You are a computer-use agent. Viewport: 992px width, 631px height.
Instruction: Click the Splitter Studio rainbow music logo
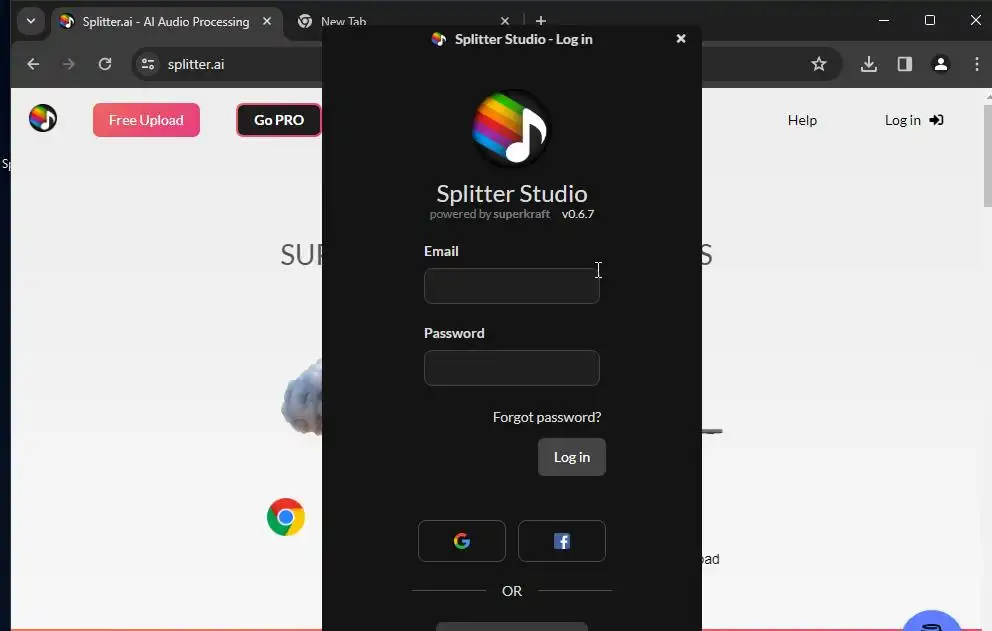pos(511,128)
